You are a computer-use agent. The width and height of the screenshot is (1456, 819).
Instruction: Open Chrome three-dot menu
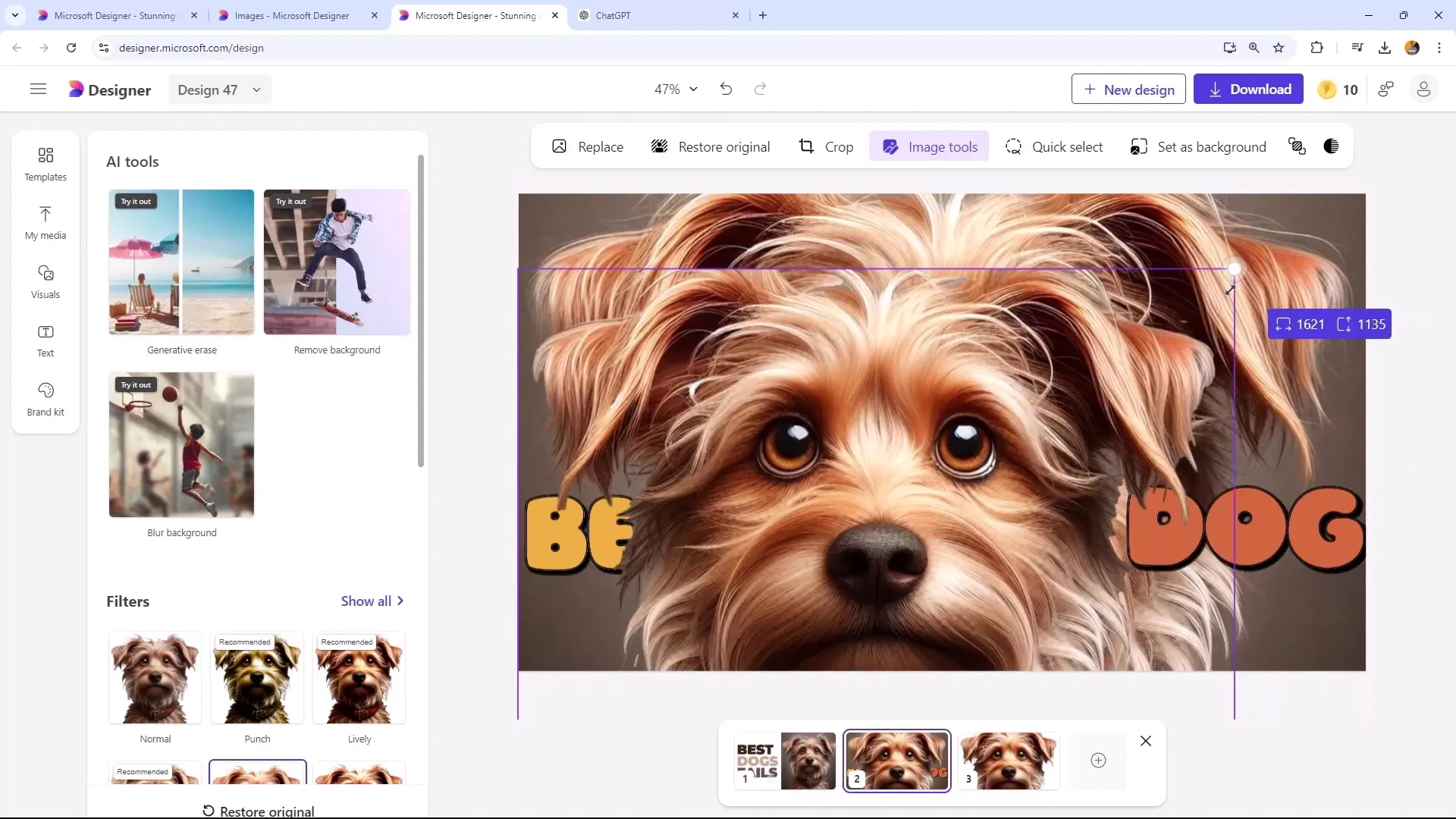coord(1439,48)
